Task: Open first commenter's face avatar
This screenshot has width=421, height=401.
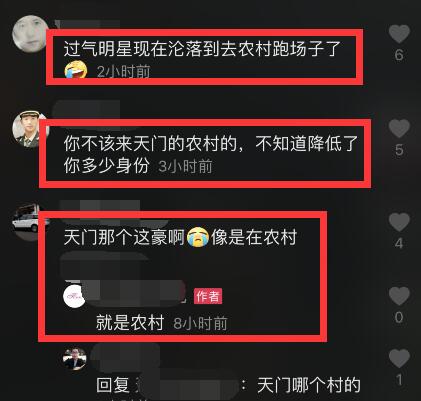Action: (x=30, y=34)
